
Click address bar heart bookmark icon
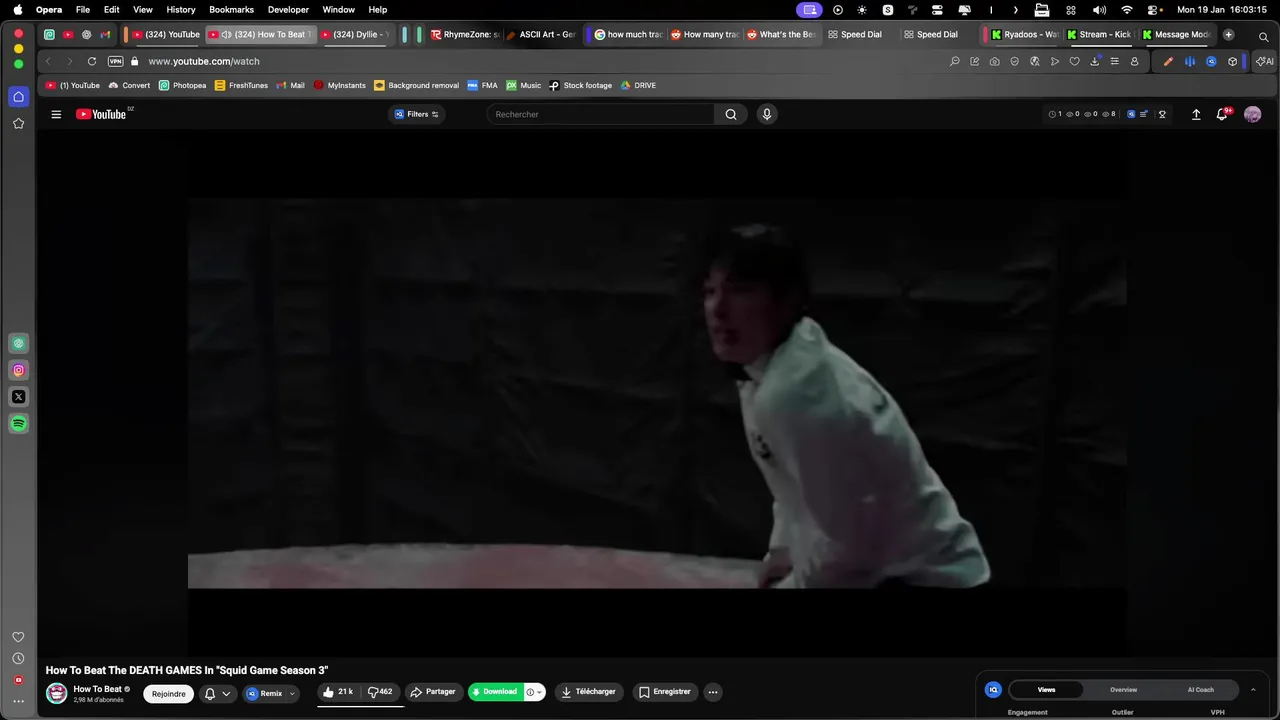coord(1075,61)
